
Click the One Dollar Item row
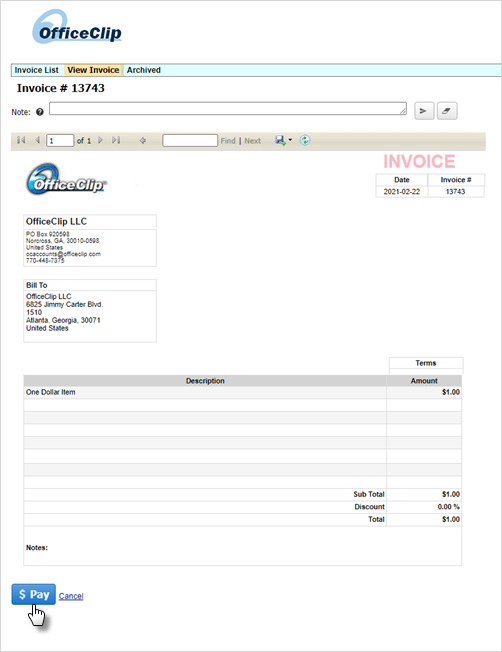(x=242, y=392)
